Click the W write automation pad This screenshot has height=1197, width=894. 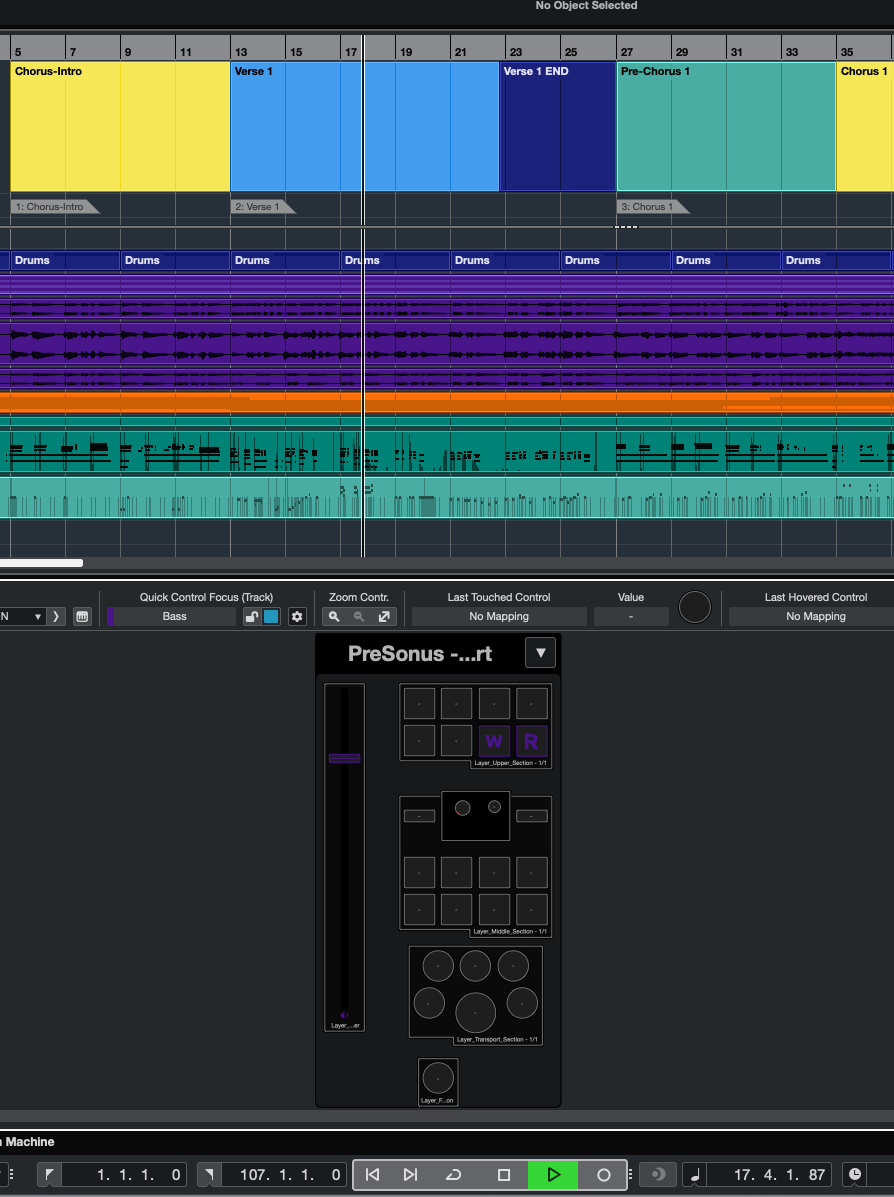point(494,740)
